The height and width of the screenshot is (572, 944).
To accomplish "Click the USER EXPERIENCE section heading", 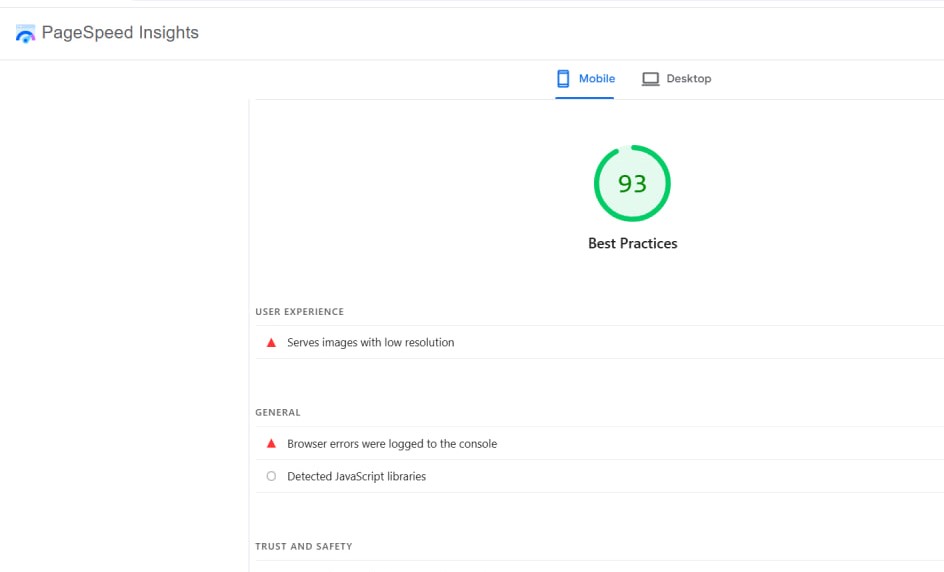I will click(x=299, y=312).
